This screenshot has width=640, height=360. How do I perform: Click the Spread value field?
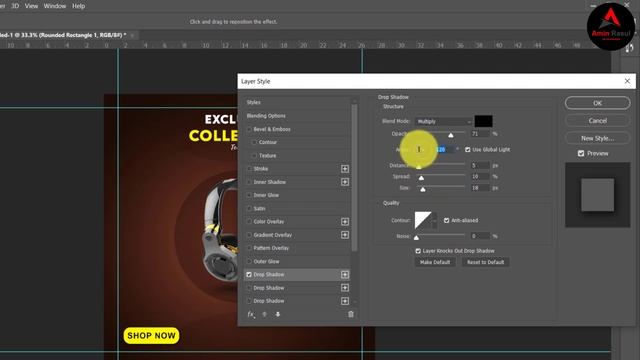coord(480,177)
